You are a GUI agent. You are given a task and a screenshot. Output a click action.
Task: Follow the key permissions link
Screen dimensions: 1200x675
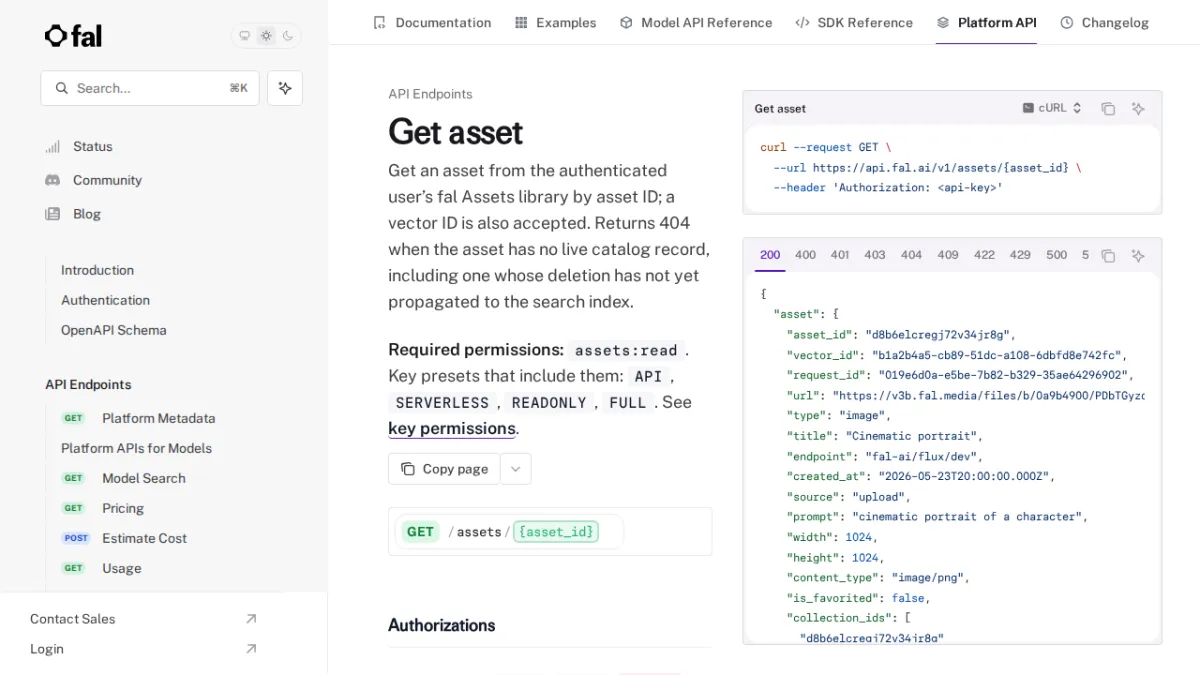[x=452, y=428]
